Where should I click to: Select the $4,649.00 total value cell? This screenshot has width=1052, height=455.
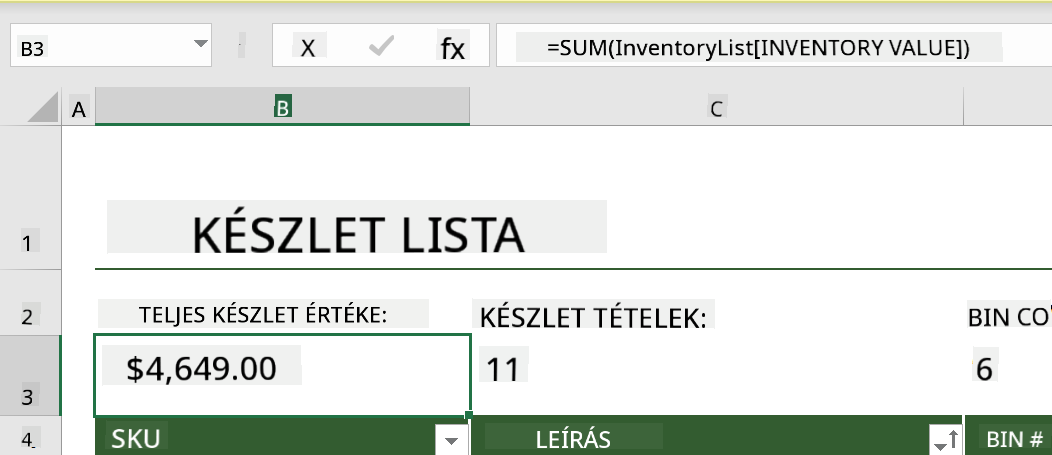tap(282, 375)
